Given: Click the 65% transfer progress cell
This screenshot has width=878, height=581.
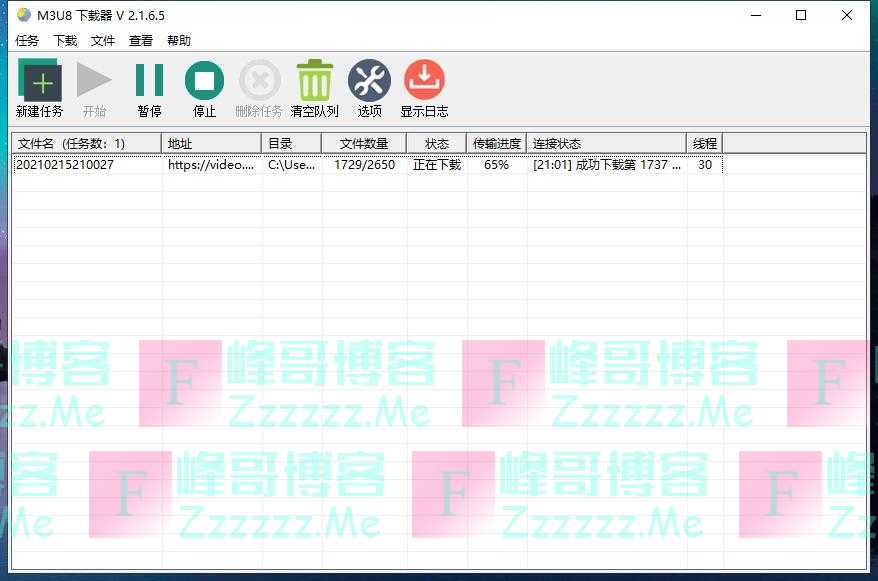Looking at the screenshot, I should click(x=496, y=165).
